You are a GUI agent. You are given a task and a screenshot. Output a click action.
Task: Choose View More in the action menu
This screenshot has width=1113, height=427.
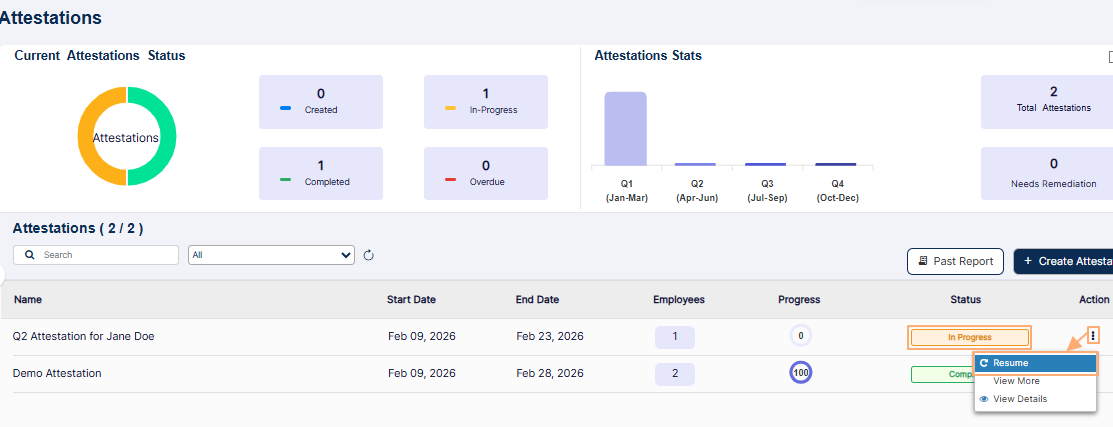[1016, 381]
